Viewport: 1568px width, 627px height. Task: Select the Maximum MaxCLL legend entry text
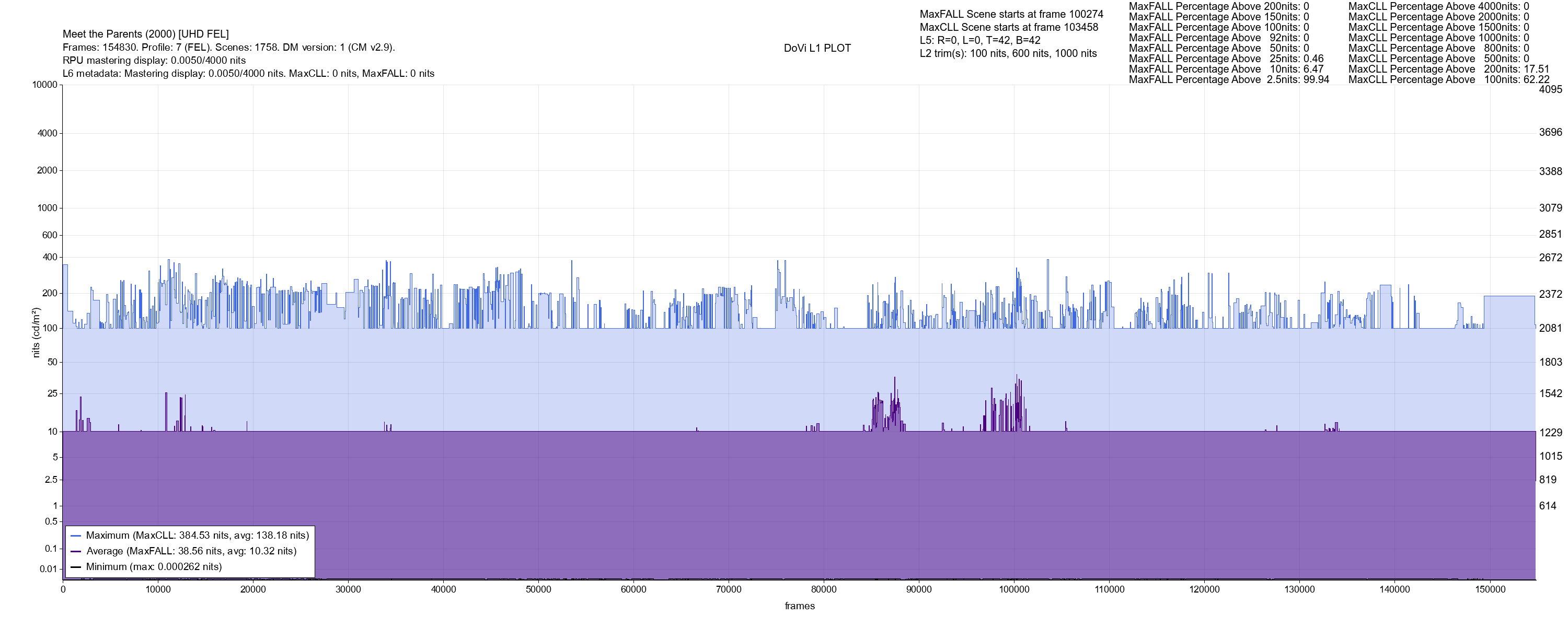(197, 536)
